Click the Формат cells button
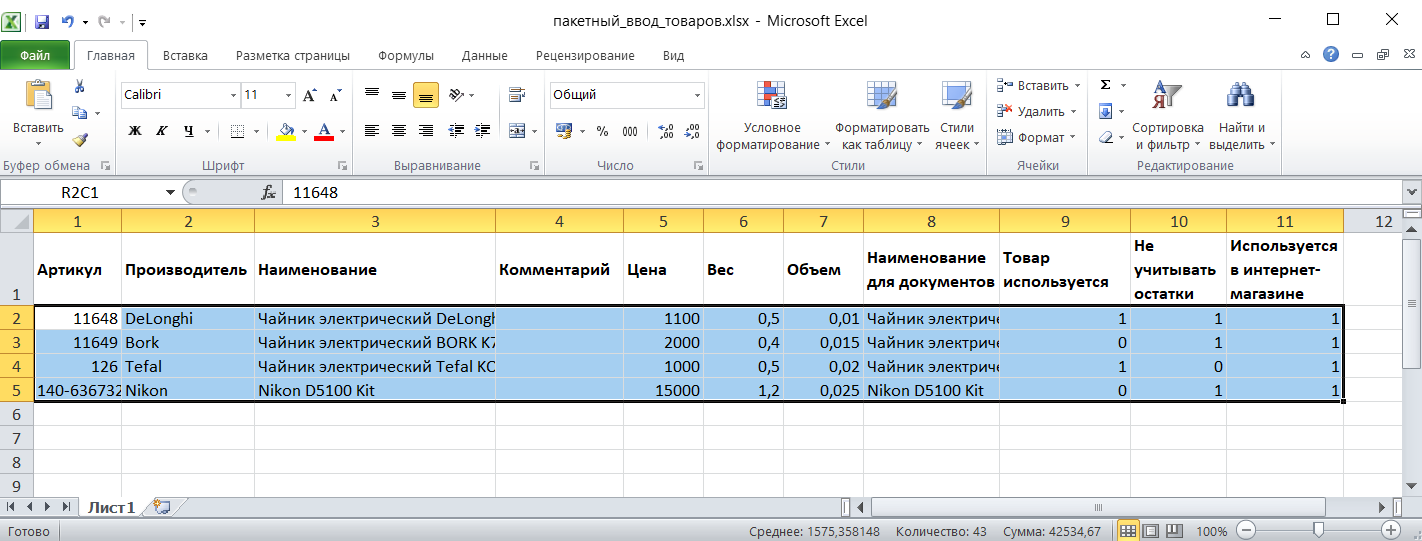This screenshot has height=541, width=1422. tap(1035, 137)
